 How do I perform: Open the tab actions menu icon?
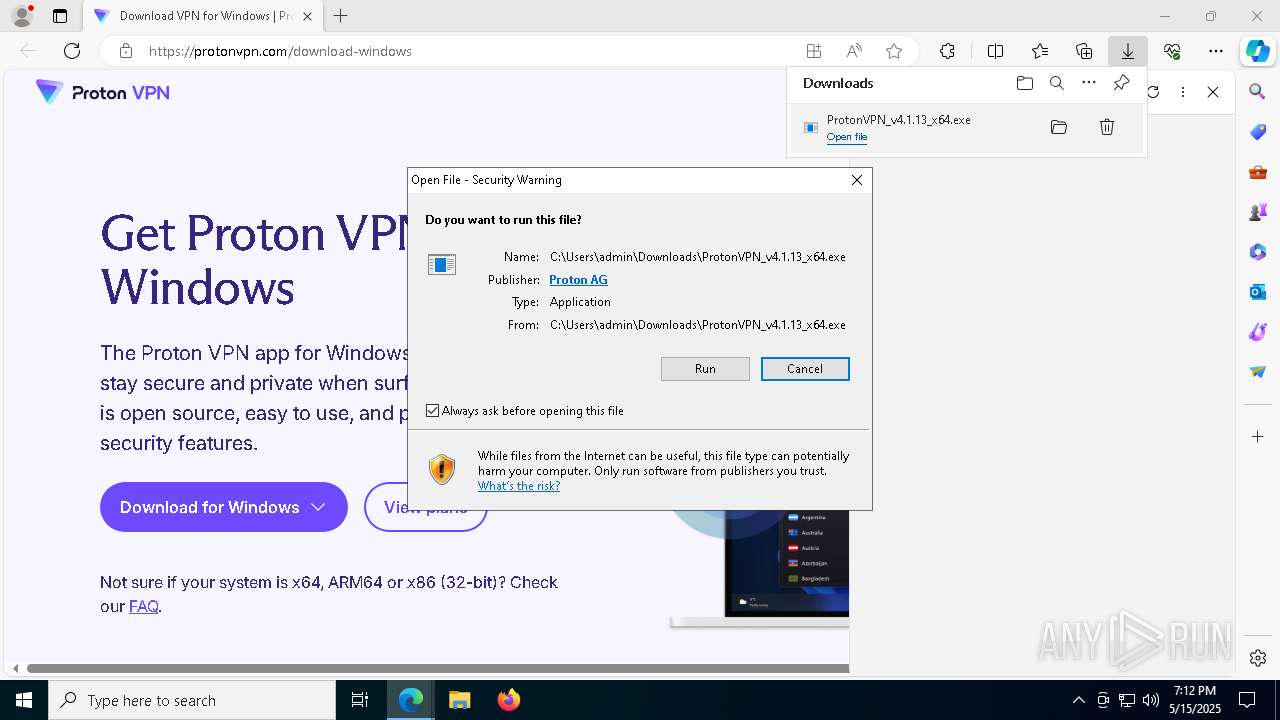(60, 16)
